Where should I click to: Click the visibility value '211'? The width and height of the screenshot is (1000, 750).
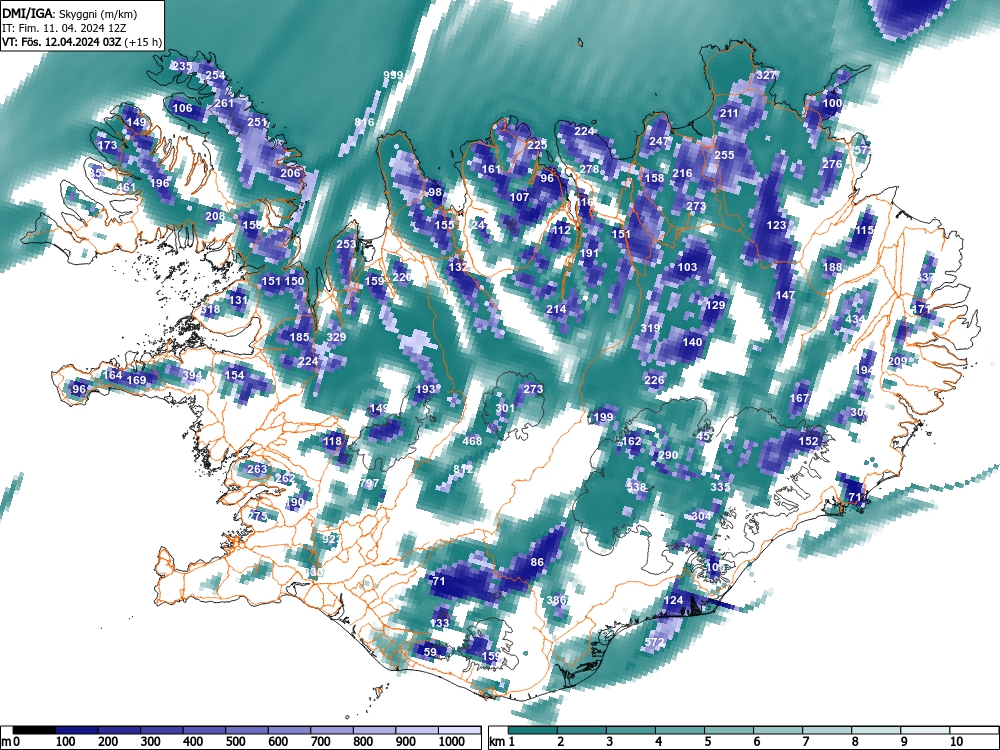point(729,114)
